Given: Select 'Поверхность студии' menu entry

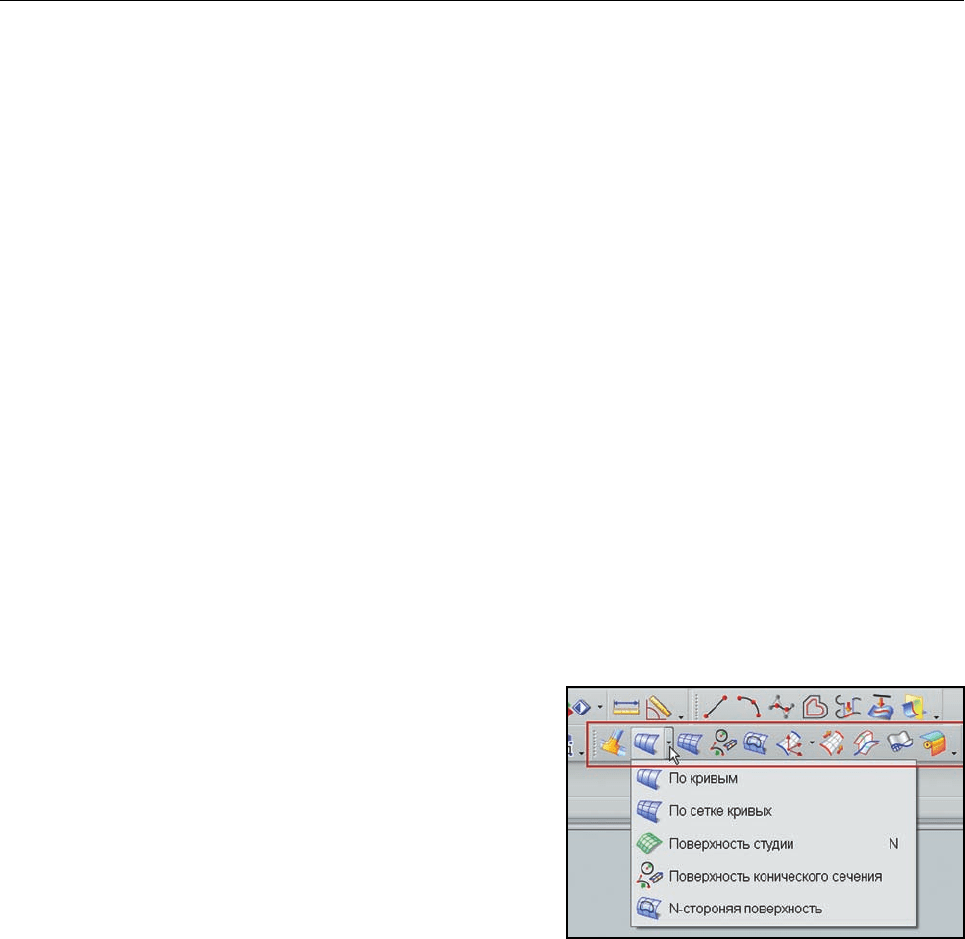Looking at the screenshot, I should tap(774, 844).
